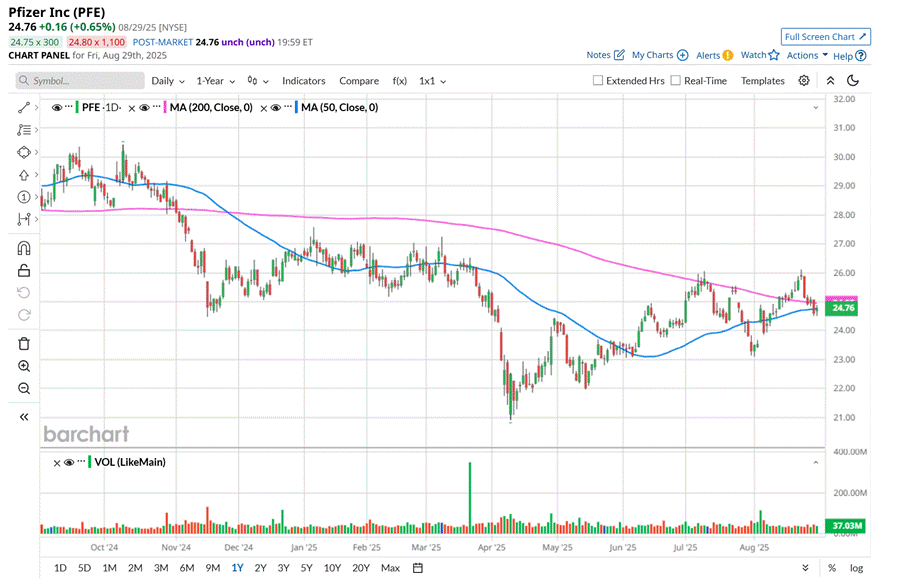
Task: Open the 1x1 grid layout dropdown
Action: 432,81
